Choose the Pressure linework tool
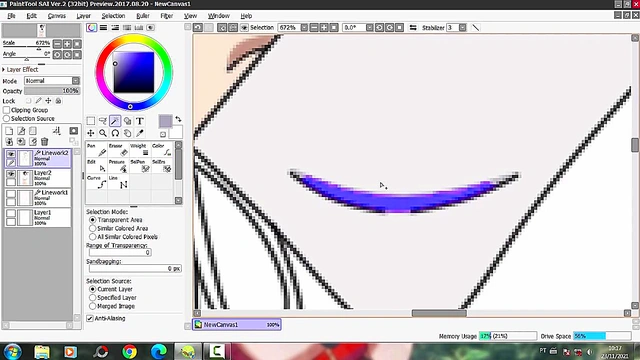The width and height of the screenshot is (640, 360). [x=118, y=166]
